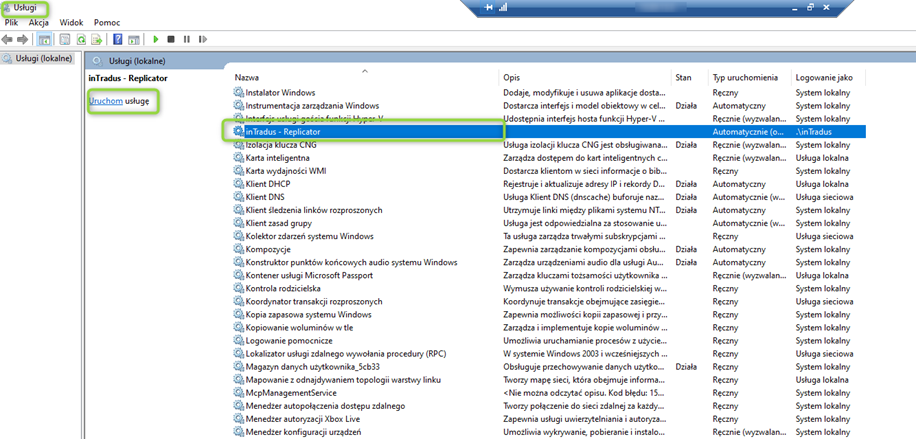Open the Plik menu

point(12,22)
